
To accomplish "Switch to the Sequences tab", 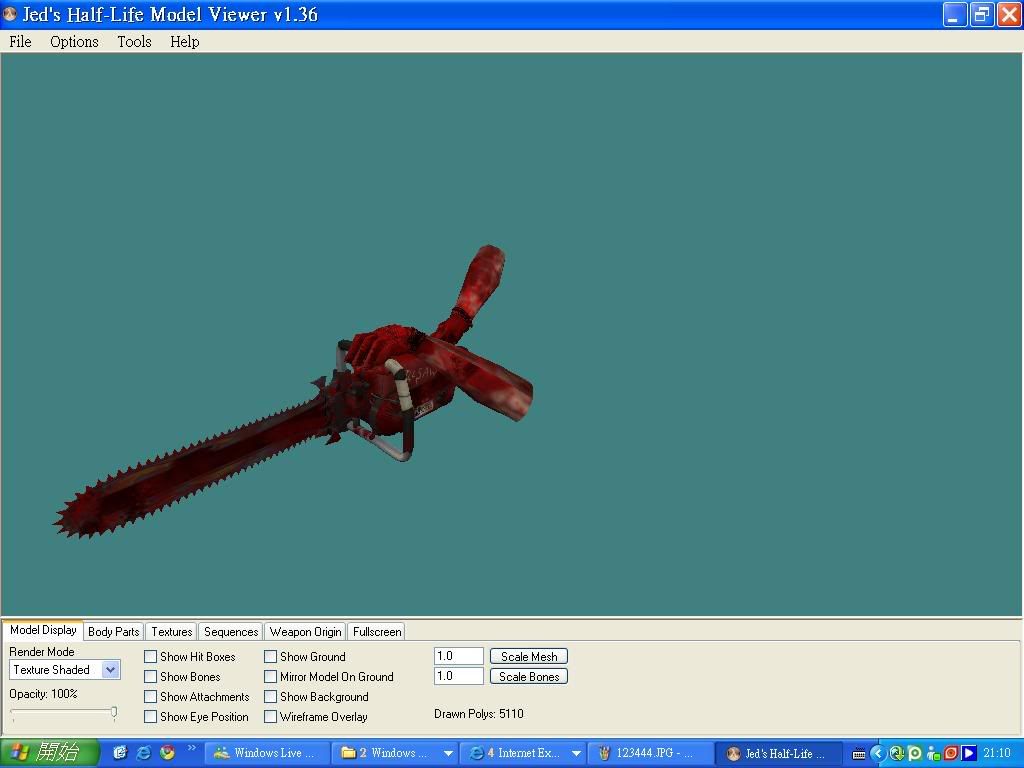I will tap(231, 632).
